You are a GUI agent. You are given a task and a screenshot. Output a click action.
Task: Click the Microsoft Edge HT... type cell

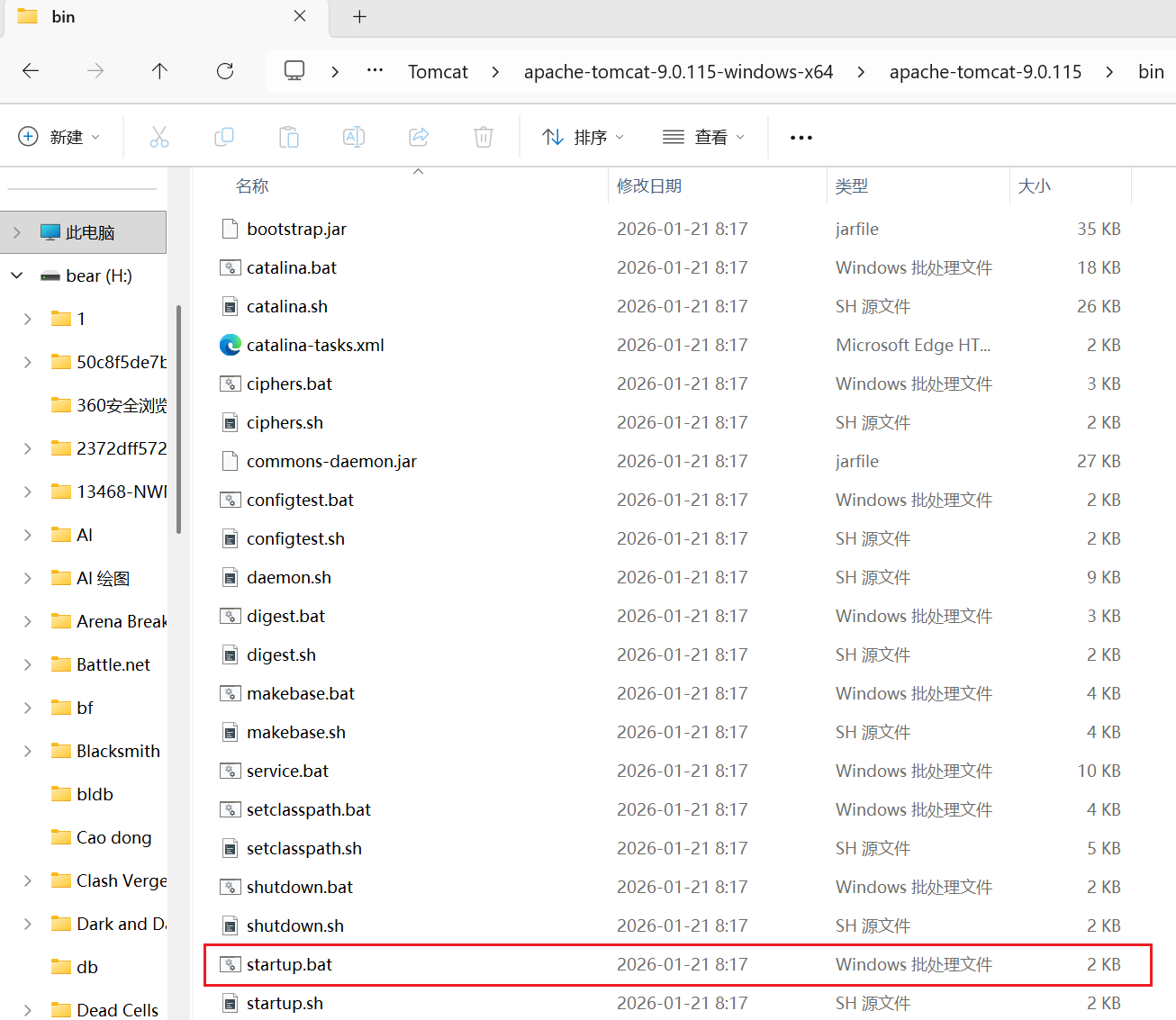pyautogui.click(x=913, y=345)
